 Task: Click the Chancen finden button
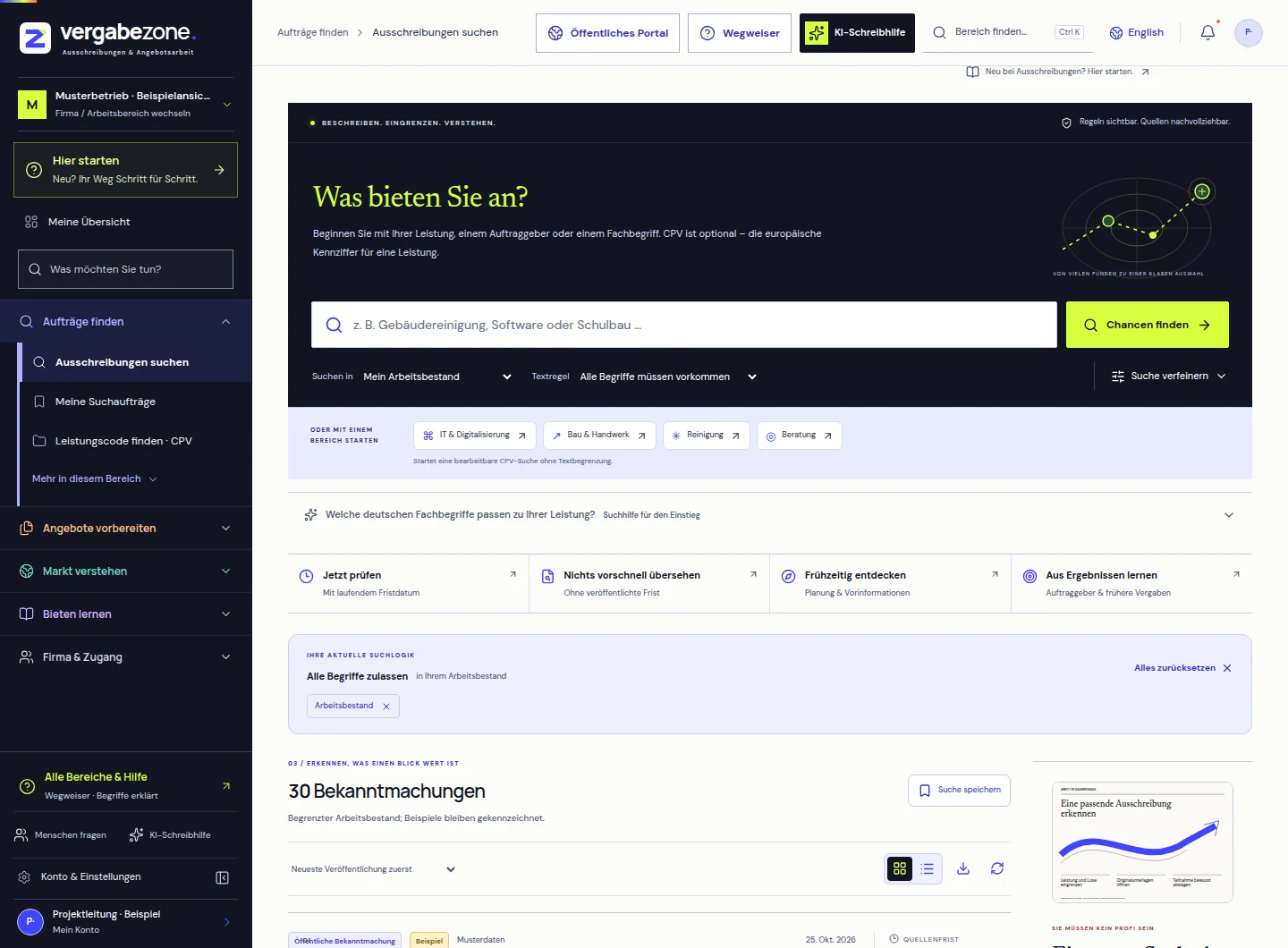pyautogui.click(x=1147, y=325)
